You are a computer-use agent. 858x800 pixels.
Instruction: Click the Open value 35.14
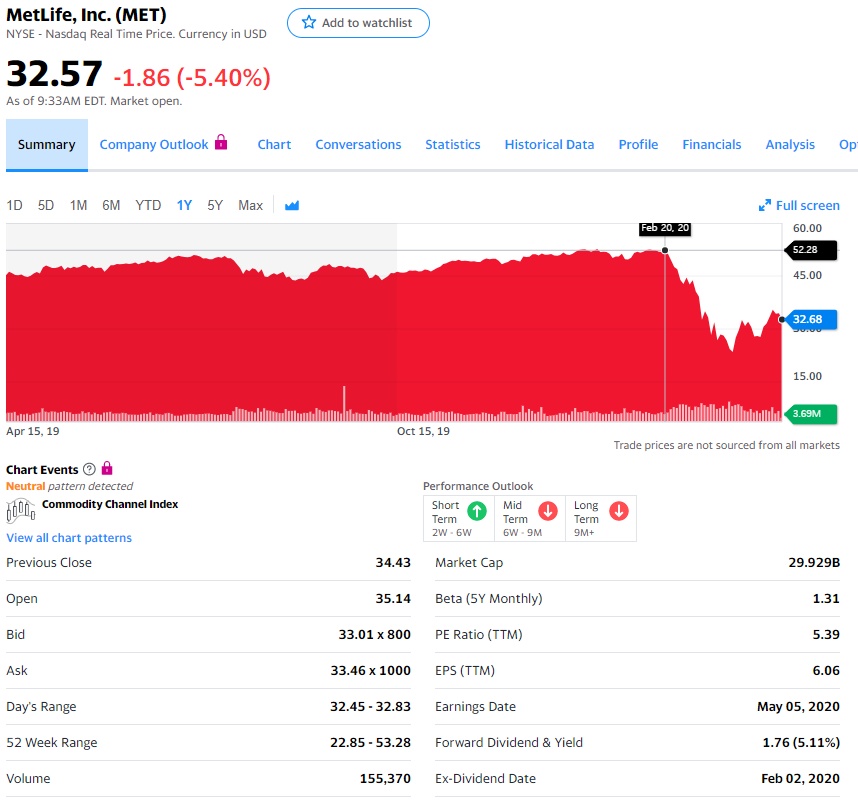coord(393,599)
